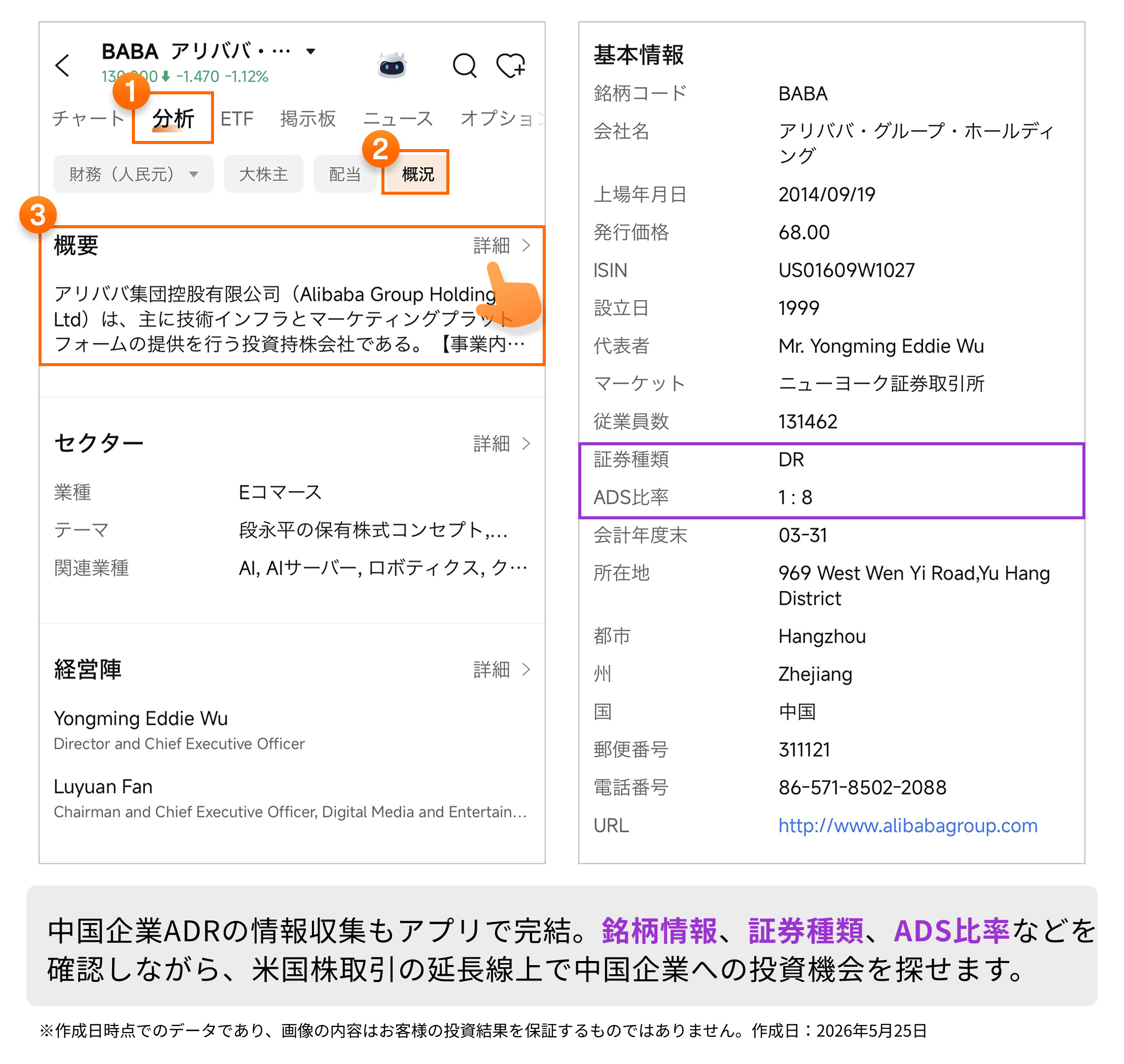This screenshot has width=1124, height=1064.
Task: Select executive Luyuan Fan
Action: tap(103, 787)
